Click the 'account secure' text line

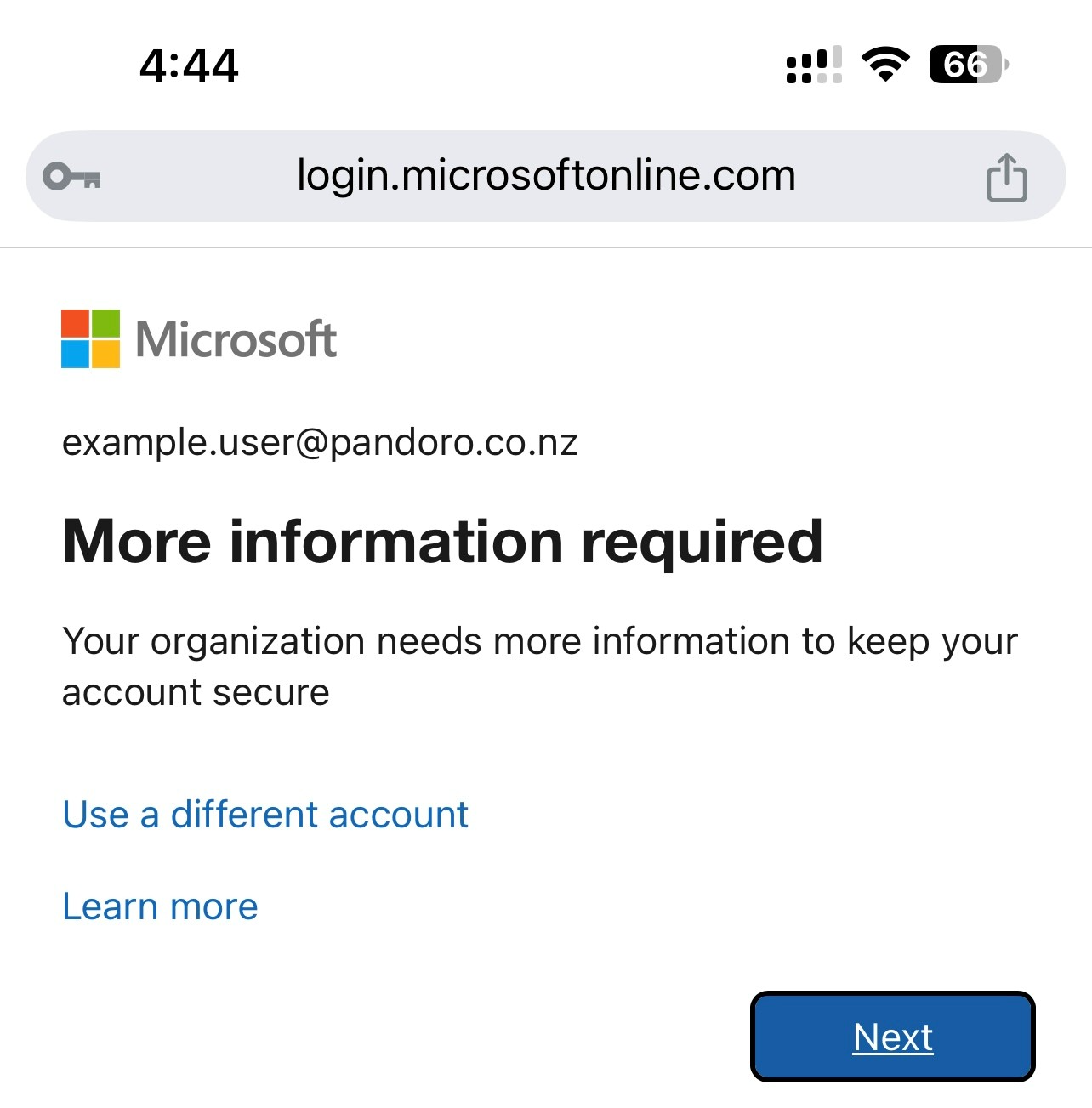(196, 692)
